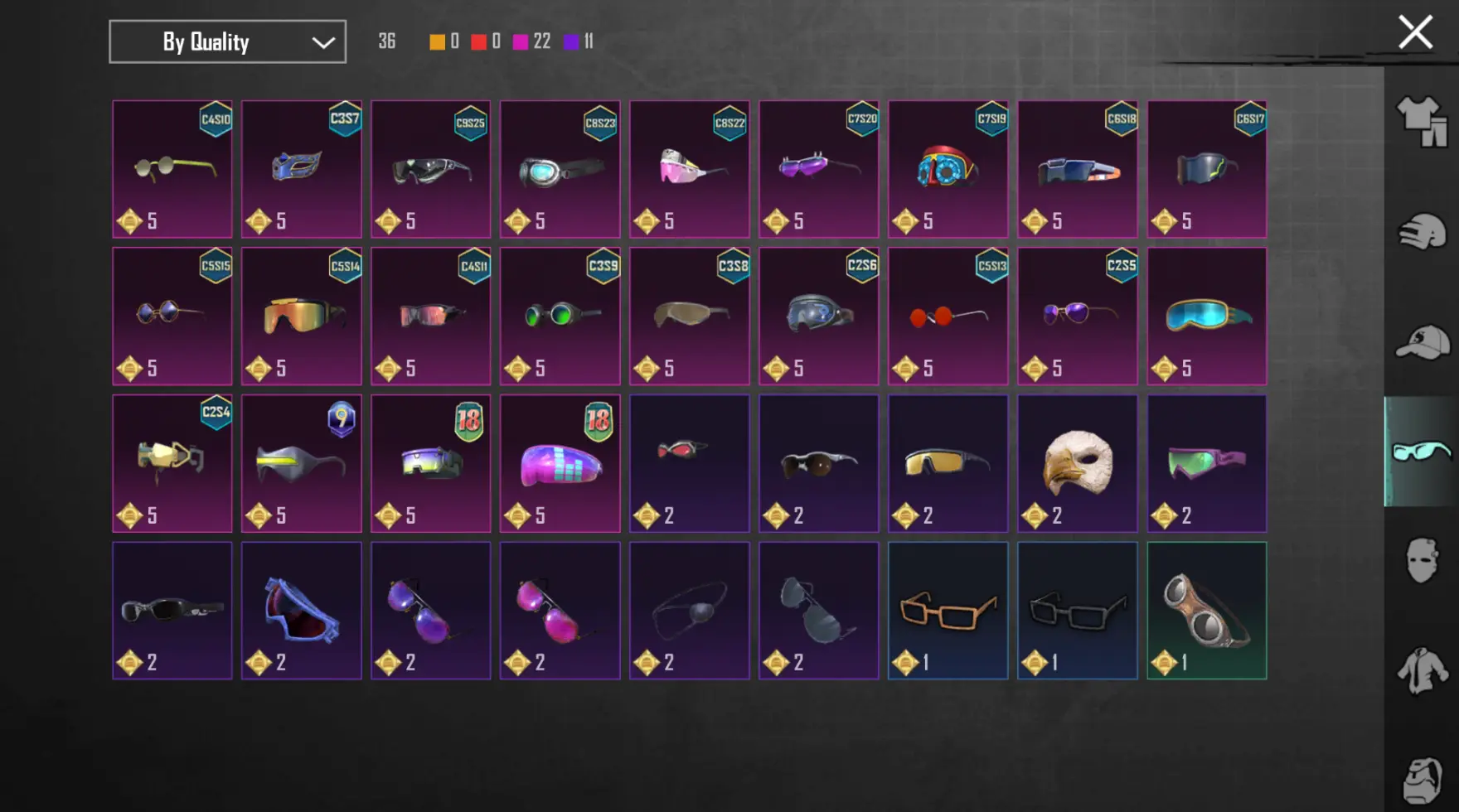
Task: Open the face mask category
Action: pos(1423,561)
